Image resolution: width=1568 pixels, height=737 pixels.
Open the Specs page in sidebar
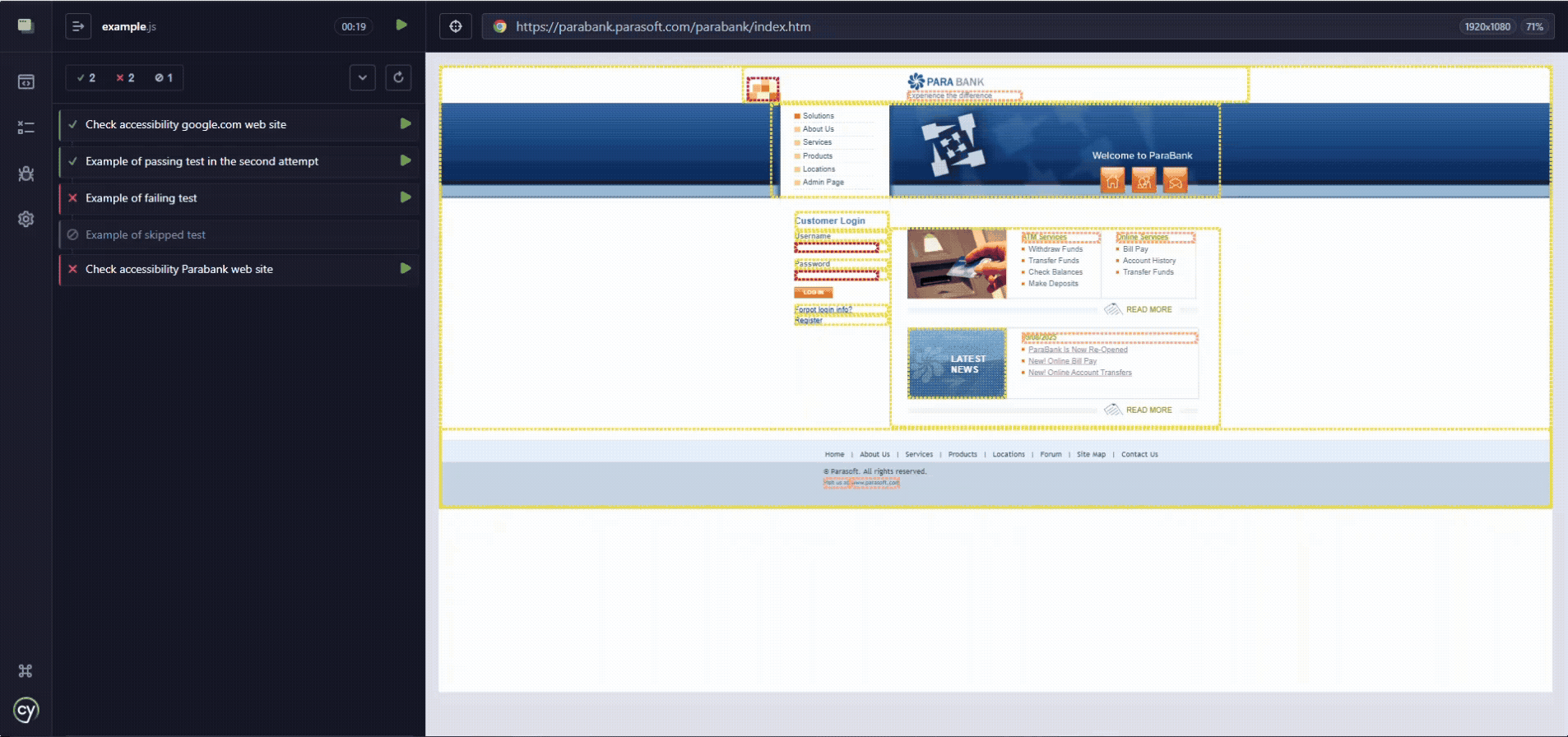pyautogui.click(x=26, y=81)
